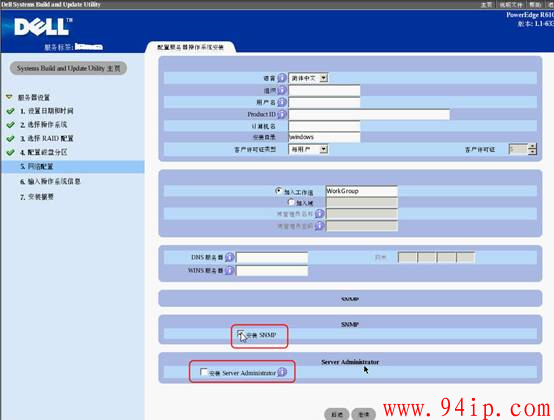This screenshot has width=554, height=420.
Task: Click the WorkGroup name text field
Action: [361, 191]
